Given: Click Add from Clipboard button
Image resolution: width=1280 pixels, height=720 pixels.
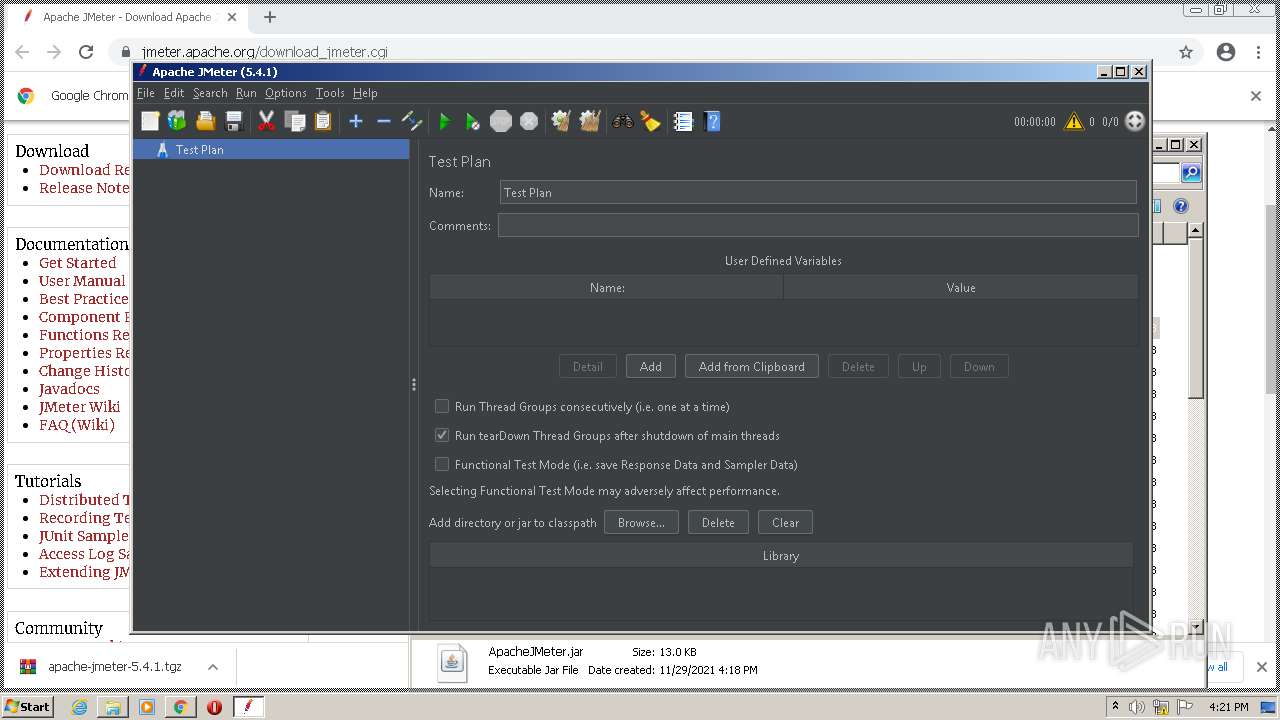Looking at the screenshot, I should 752,367.
